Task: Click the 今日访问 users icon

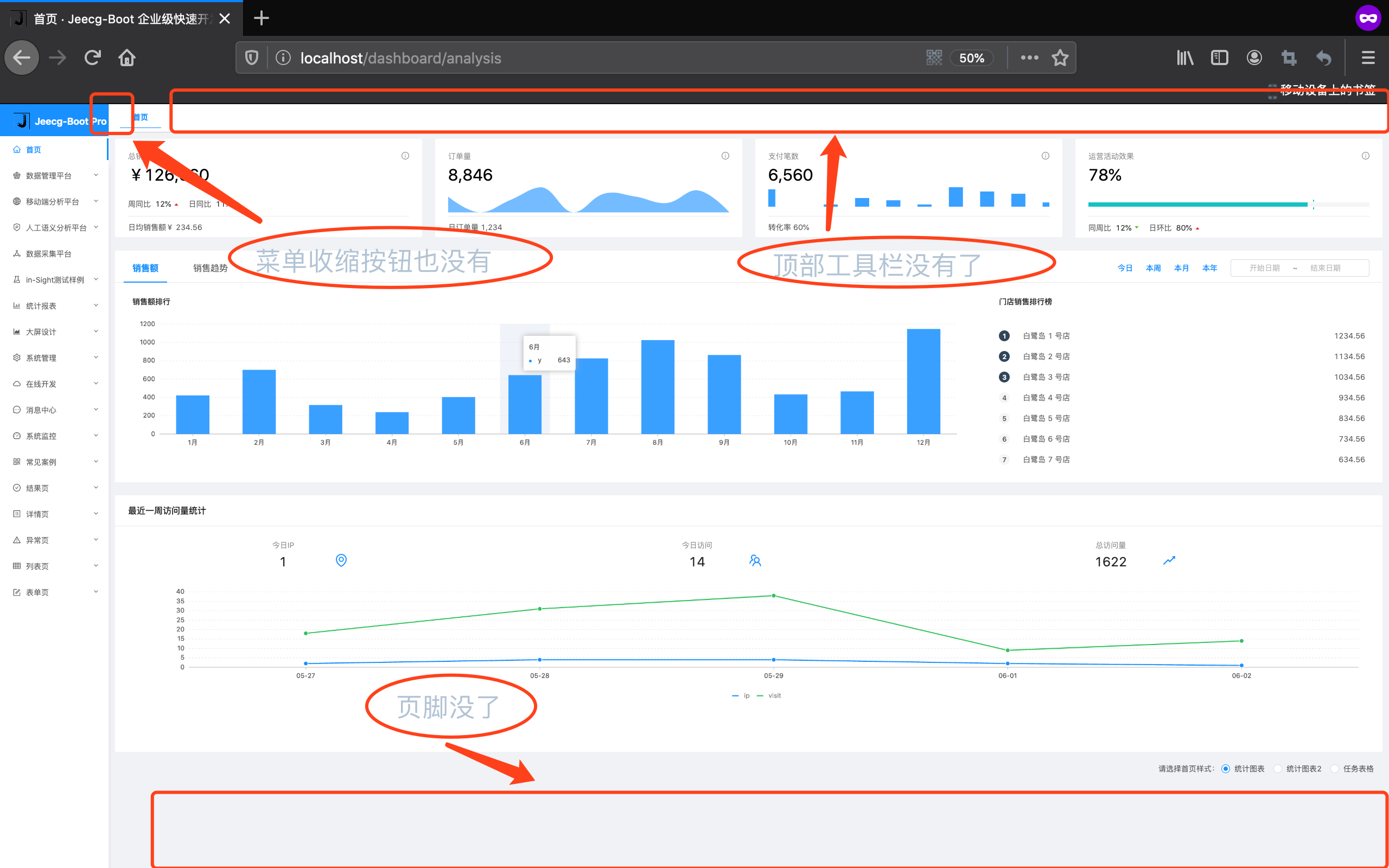Action: pos(755,560)
